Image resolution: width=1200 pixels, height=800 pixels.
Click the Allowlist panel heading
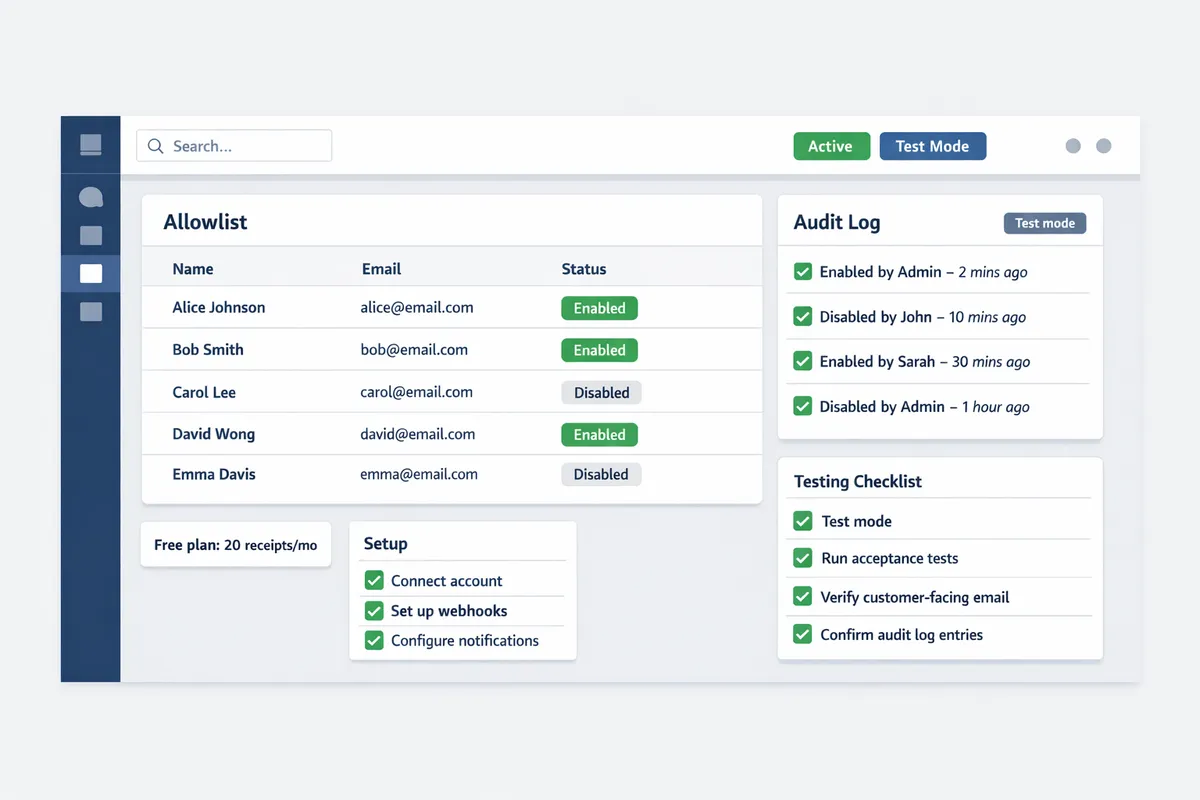205,222
